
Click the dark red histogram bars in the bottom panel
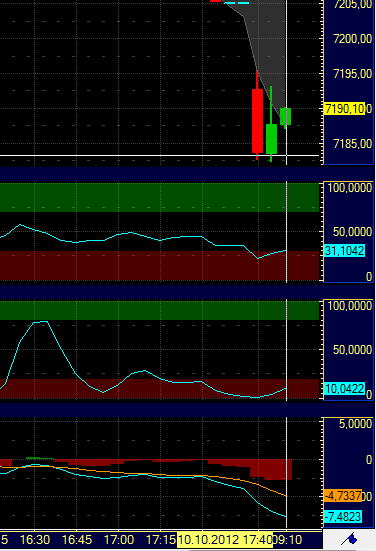click(x=271, y=469)
